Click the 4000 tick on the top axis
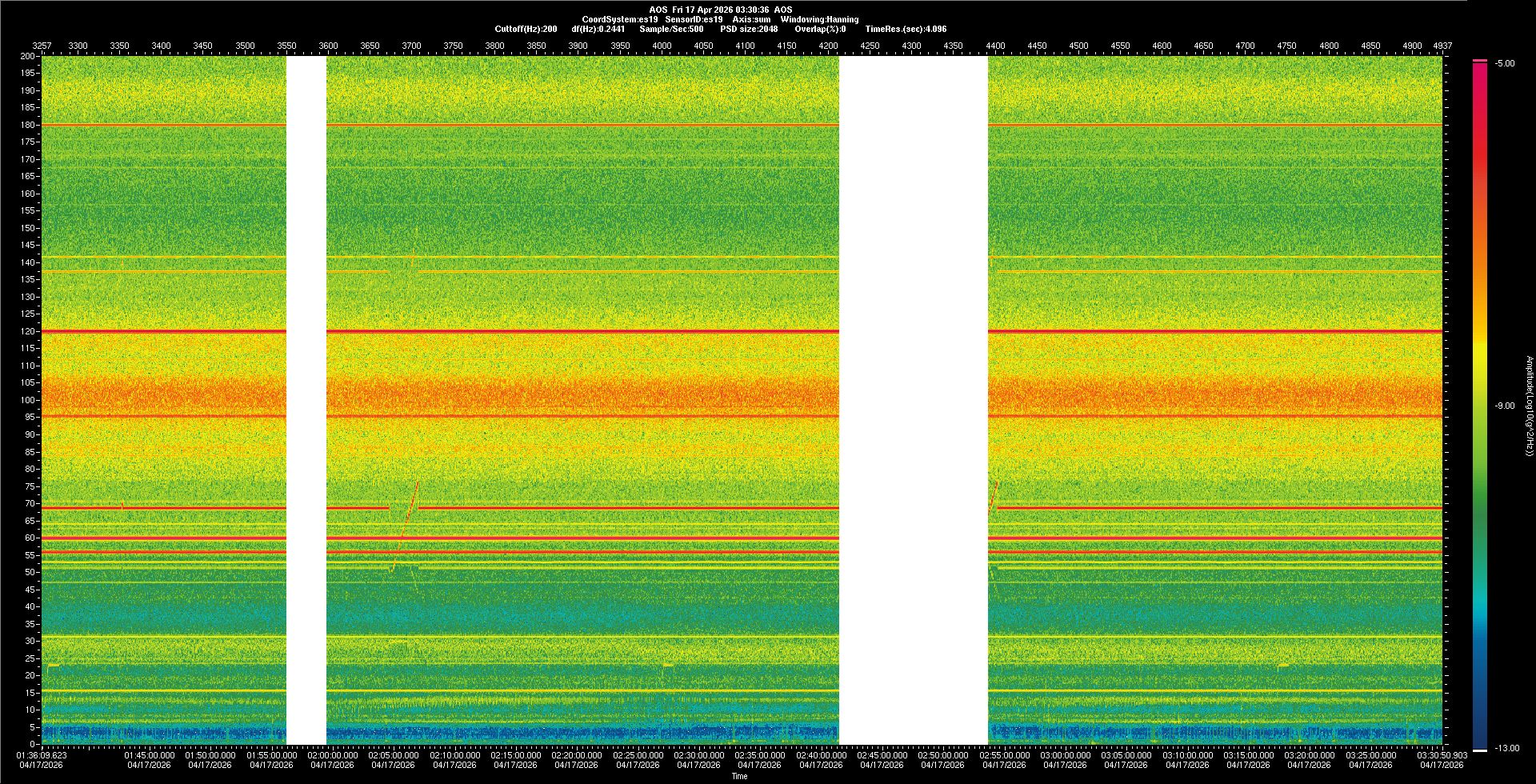The height and width of the screenshot is (784, 1536). pos(662,46)
